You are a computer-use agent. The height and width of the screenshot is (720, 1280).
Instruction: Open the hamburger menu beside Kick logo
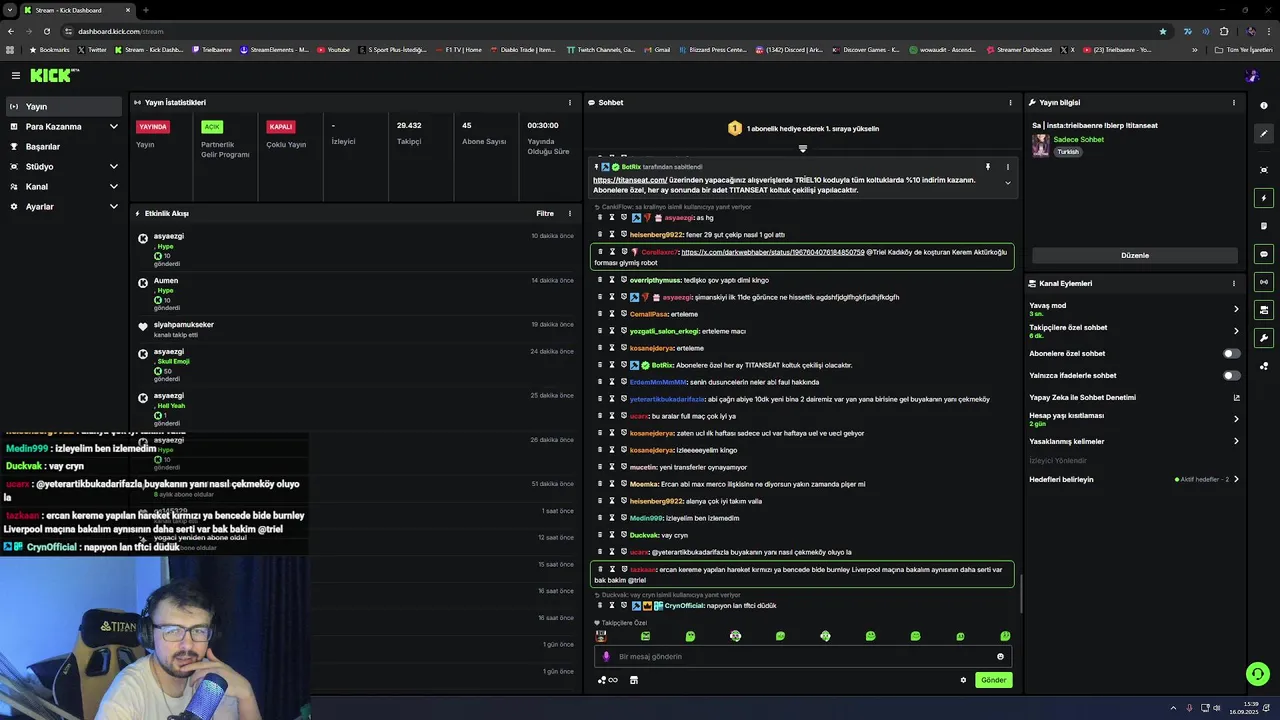pyautogui.click(x=16, y=75)
